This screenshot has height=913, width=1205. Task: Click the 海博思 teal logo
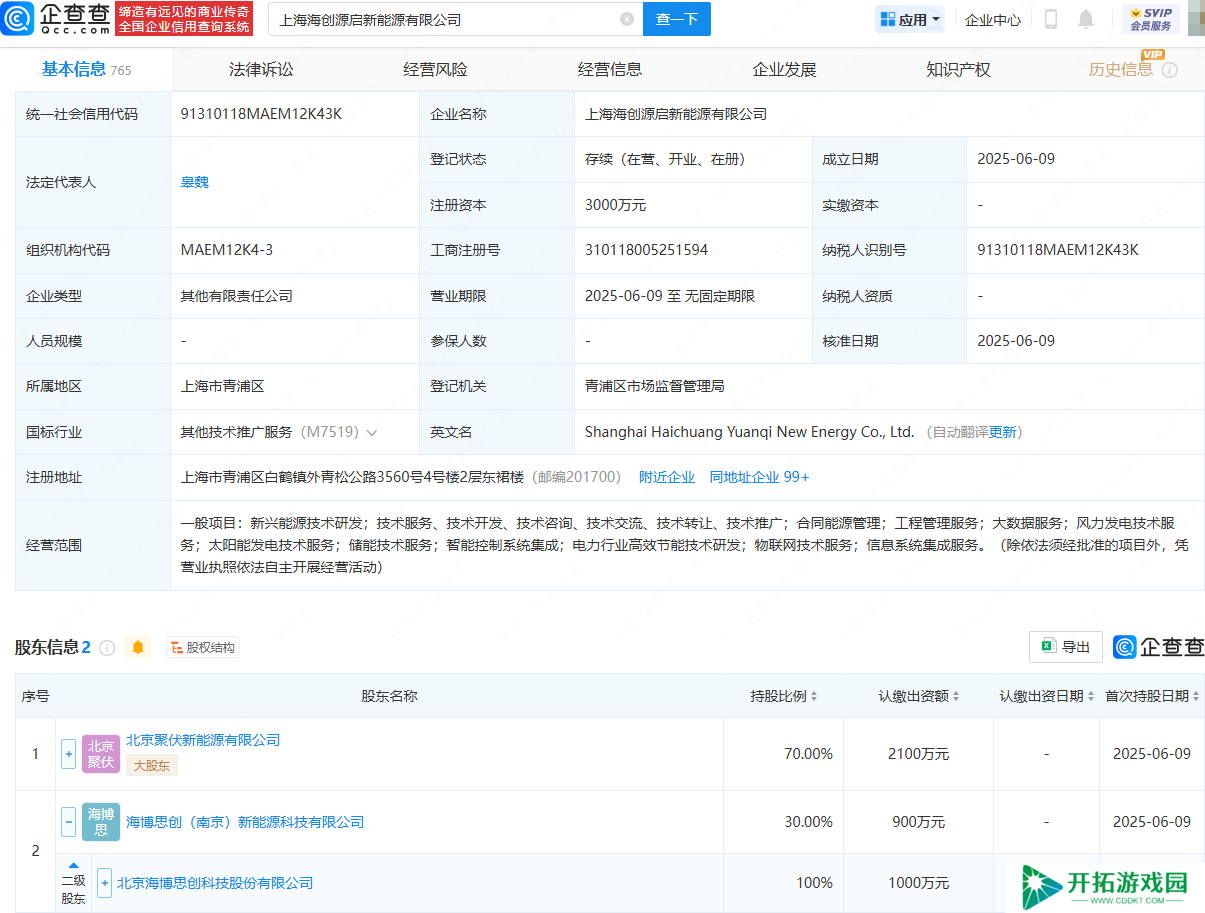click(x=101, y=822)
